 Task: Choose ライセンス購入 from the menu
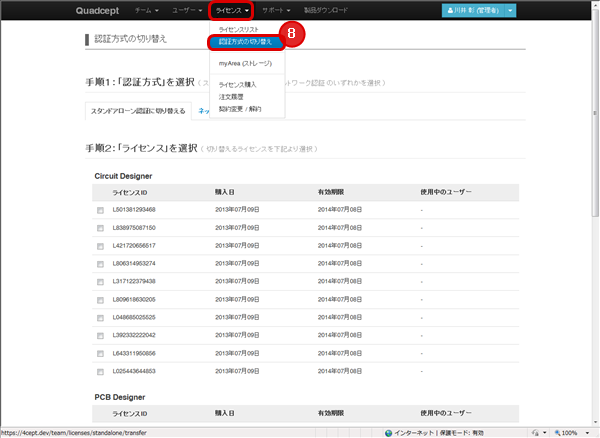pos(237,85)
